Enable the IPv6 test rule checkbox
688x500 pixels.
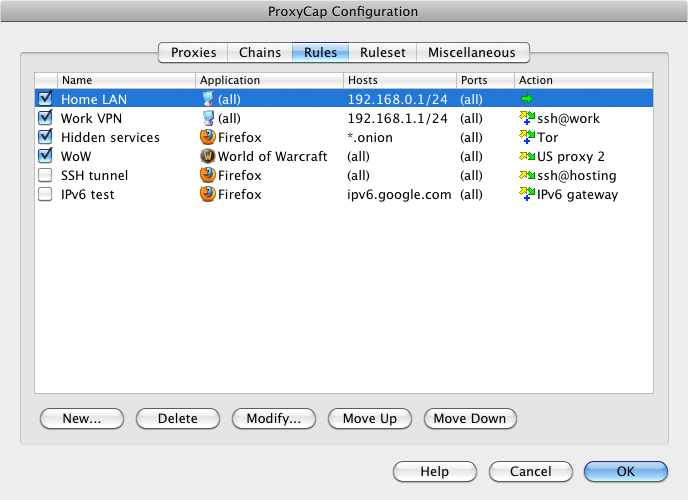[x=45, y=194]
